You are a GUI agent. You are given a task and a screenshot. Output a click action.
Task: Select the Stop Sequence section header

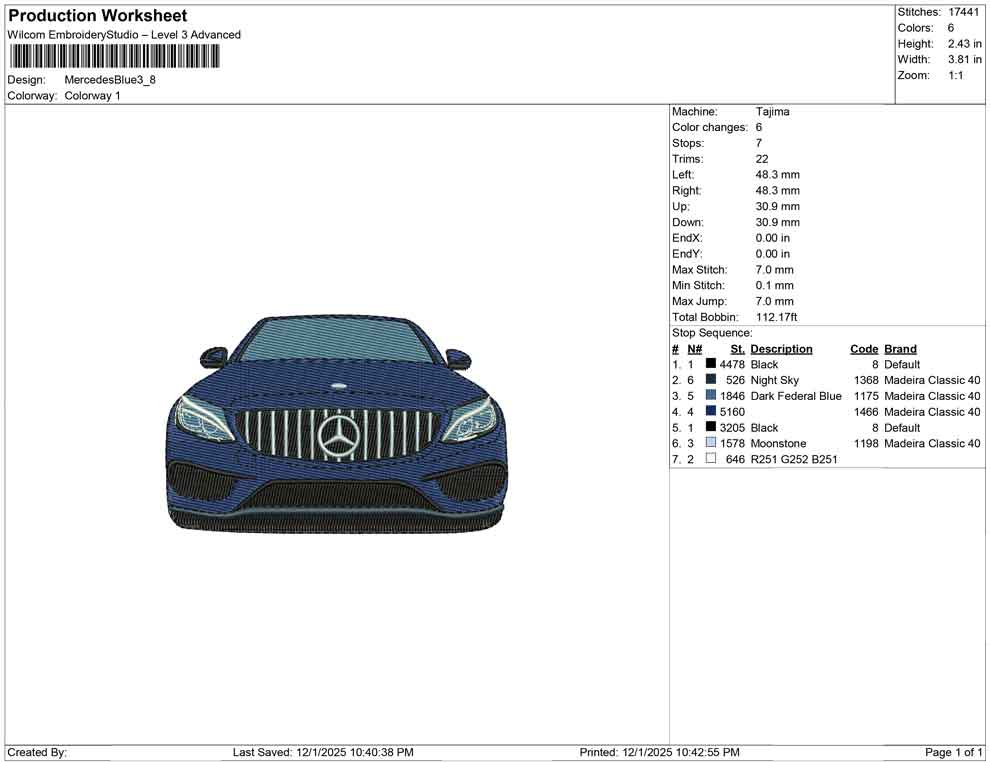point(711,332)
